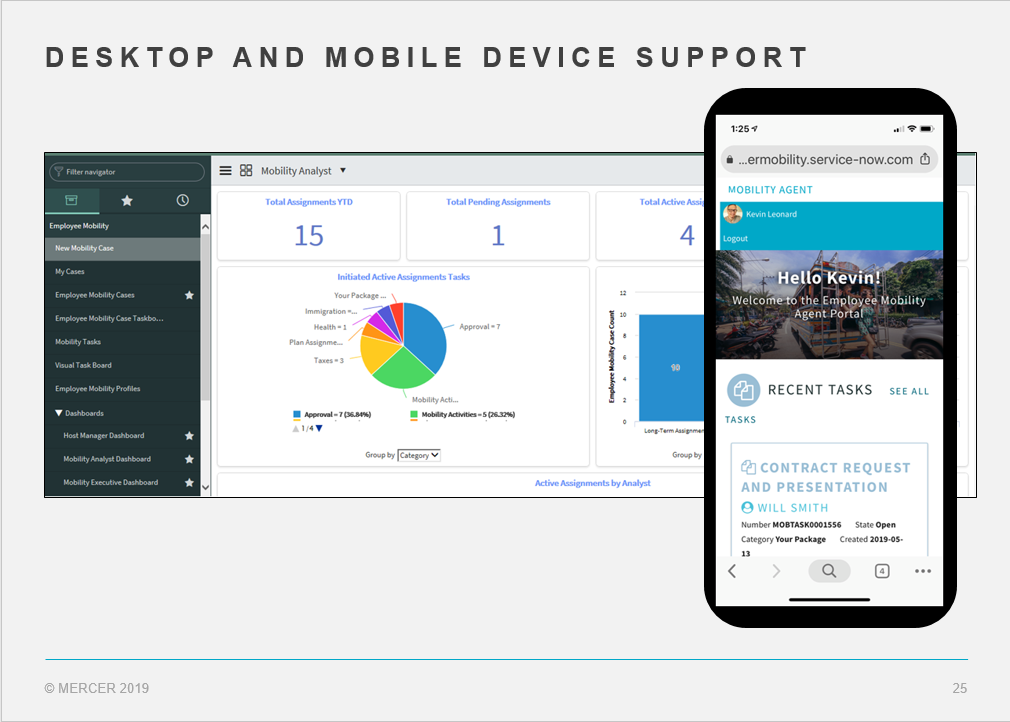Image resolution: width=1010 pixels, height=722 pixels.
Task: Open the Group by Category combo box
Action: point(418,455)
